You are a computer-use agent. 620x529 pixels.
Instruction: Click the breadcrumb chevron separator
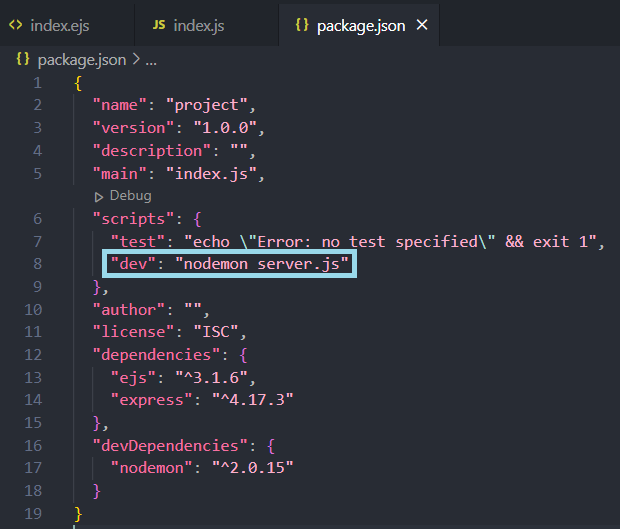click(136, 60)
